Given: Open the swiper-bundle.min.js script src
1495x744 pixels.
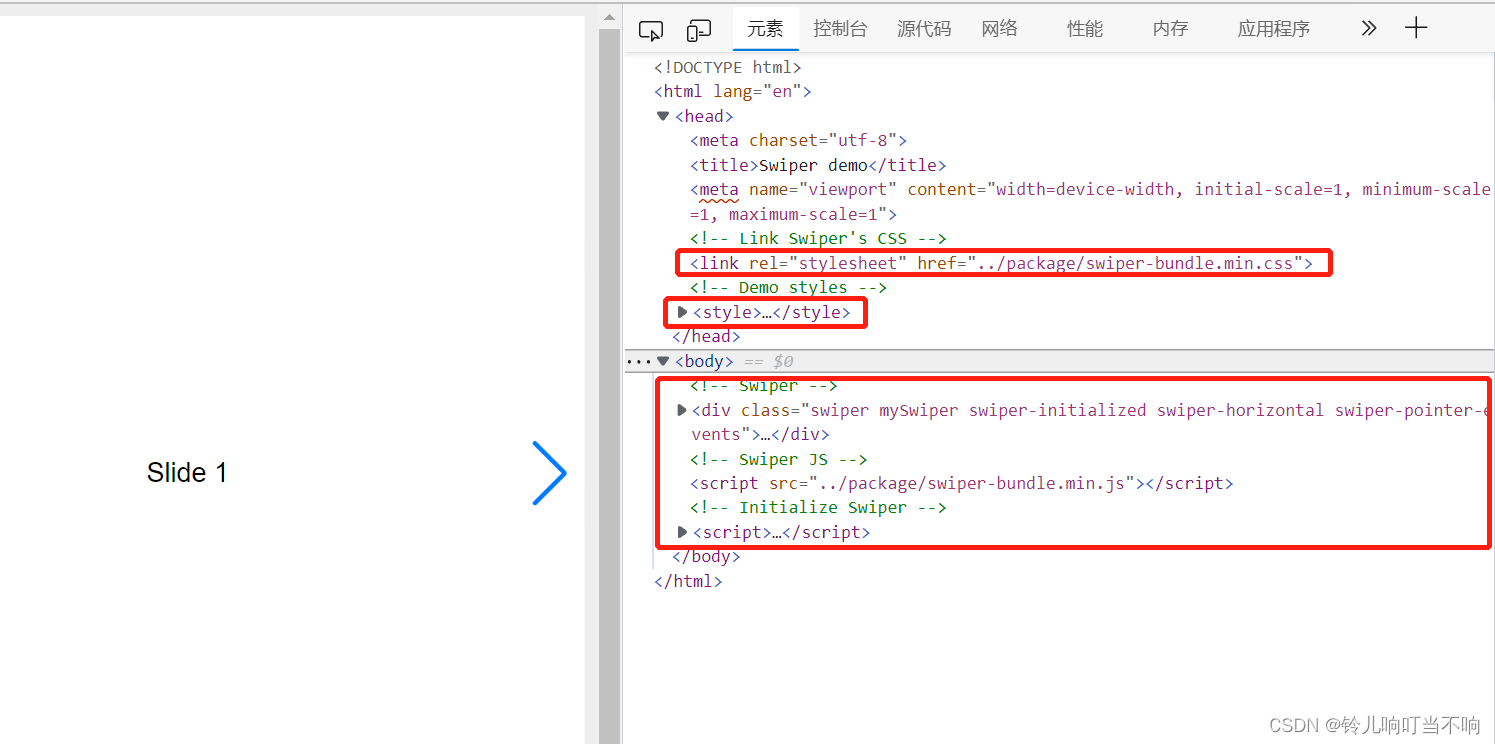Looking at the screenshot, I should 975,483.
